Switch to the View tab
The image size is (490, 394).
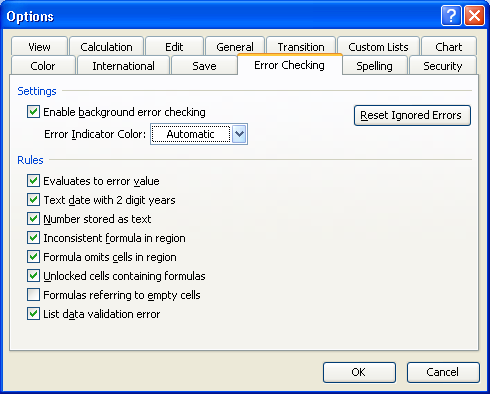[x=39, y=47]
